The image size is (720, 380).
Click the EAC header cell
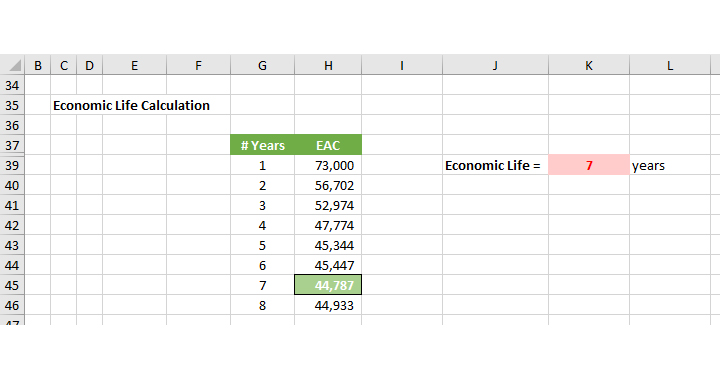click(328, 145)
